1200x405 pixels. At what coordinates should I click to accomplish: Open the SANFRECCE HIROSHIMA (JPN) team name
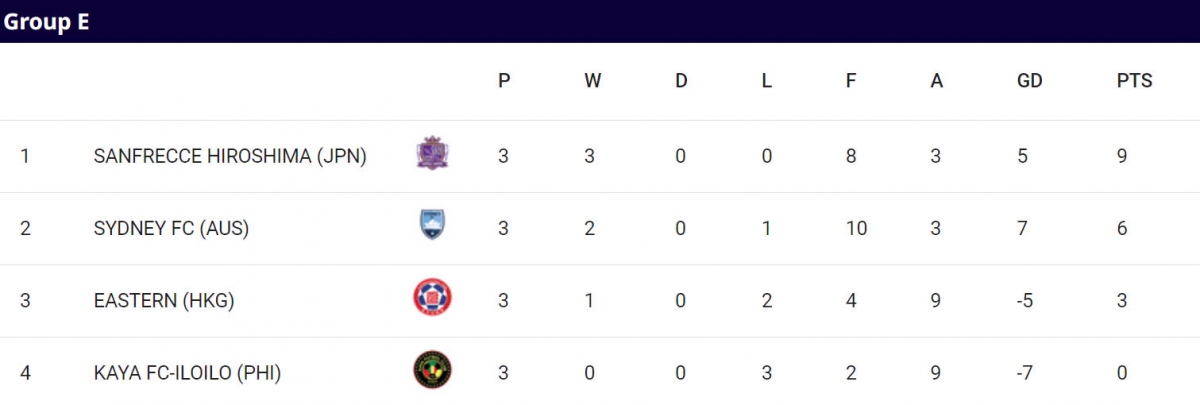click(230, 157)
